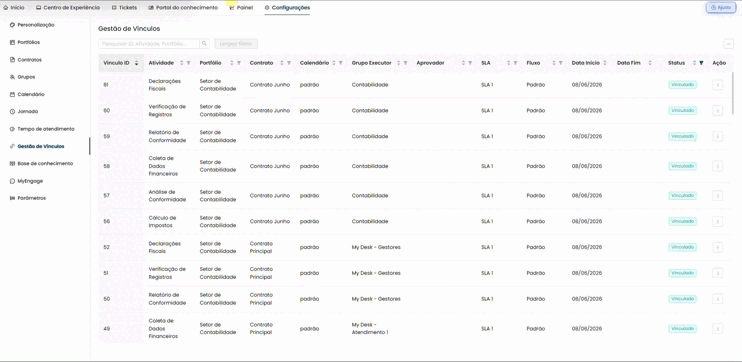Open action menu for Vínculo 51
This screenshot has height=362, width=742.
717,273
